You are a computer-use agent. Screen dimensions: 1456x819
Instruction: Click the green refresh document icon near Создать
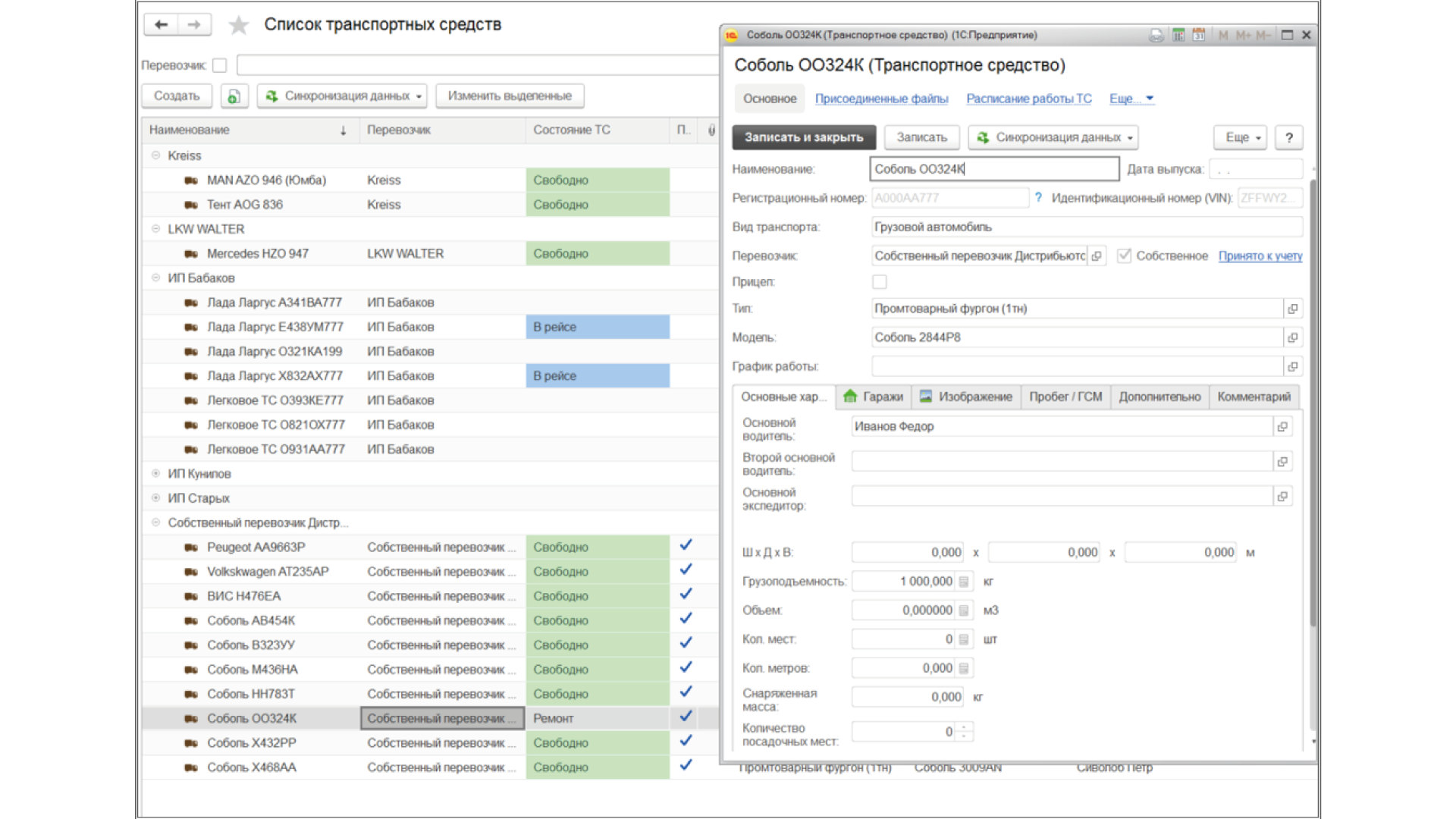tap(234, 96)
